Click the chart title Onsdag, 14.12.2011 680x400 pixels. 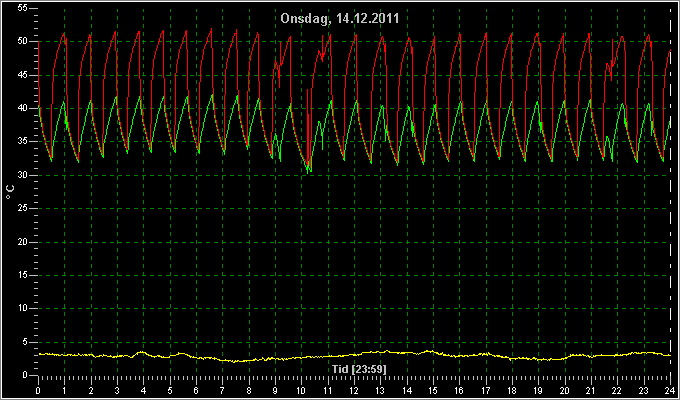pyautogui.click(x=340, y=19)
